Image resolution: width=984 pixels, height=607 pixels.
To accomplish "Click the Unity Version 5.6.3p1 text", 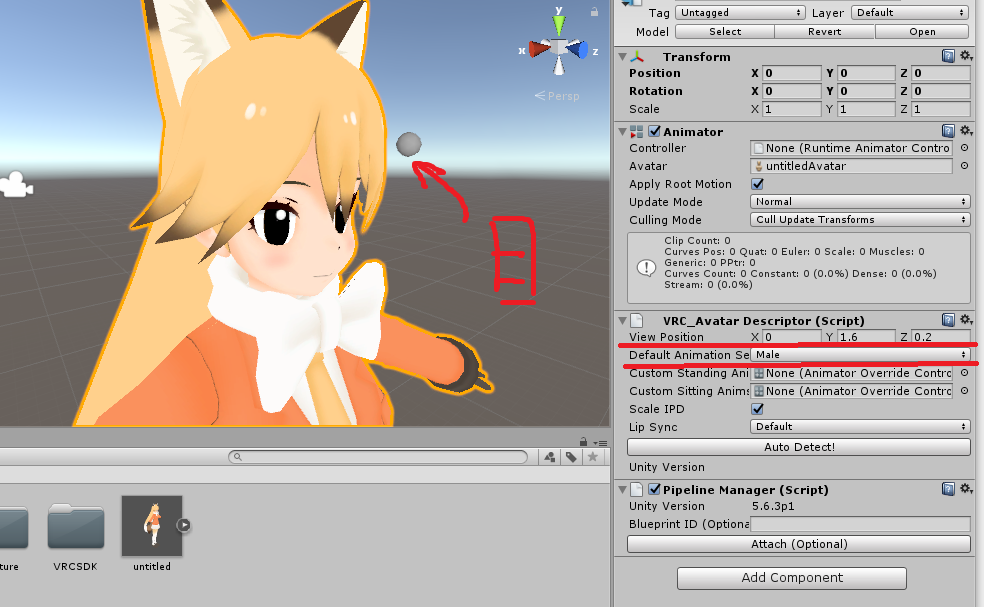I will click(x=773, y=506).
